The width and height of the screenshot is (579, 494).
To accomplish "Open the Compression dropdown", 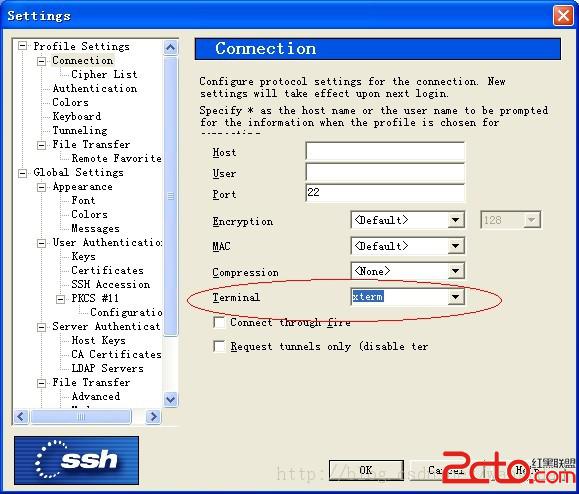I will pos(456,271).
